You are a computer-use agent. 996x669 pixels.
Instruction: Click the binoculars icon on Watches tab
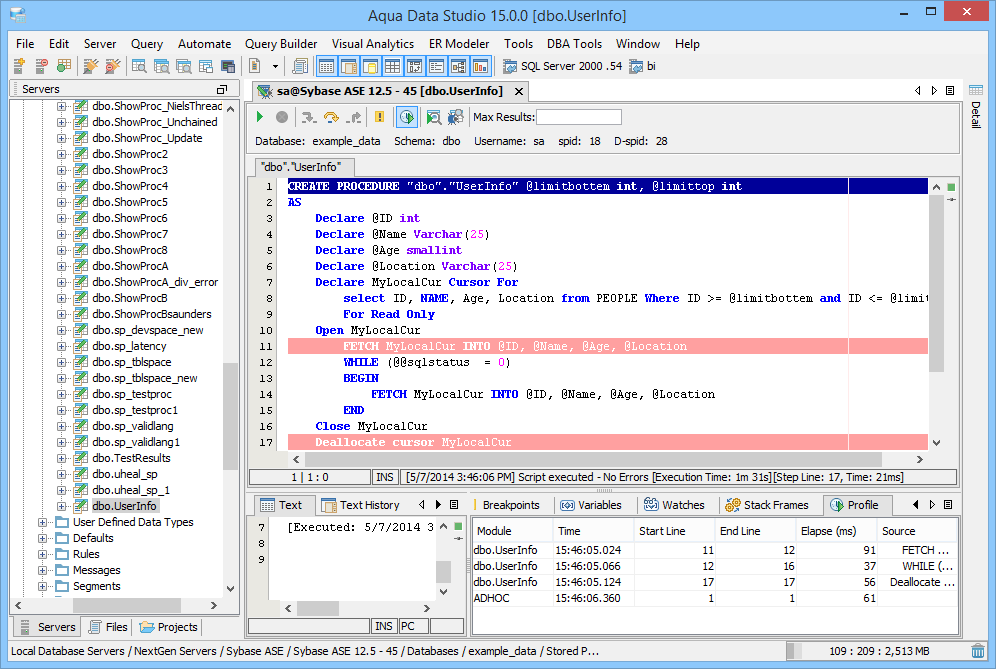point(651,504)
